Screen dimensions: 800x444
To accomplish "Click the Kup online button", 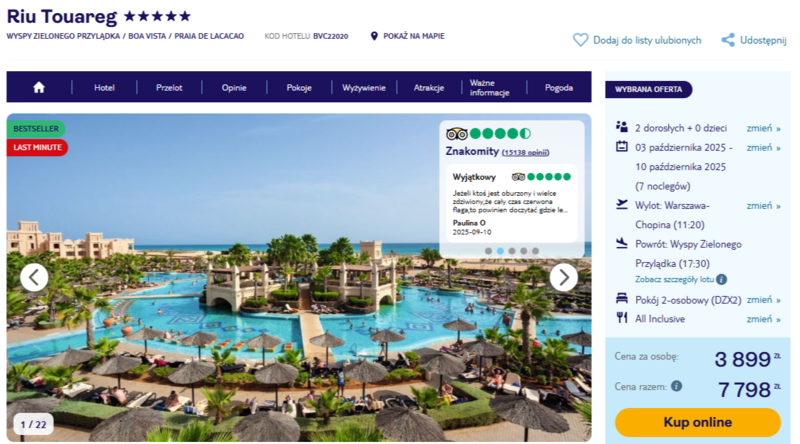I will [x=697, y=422].
